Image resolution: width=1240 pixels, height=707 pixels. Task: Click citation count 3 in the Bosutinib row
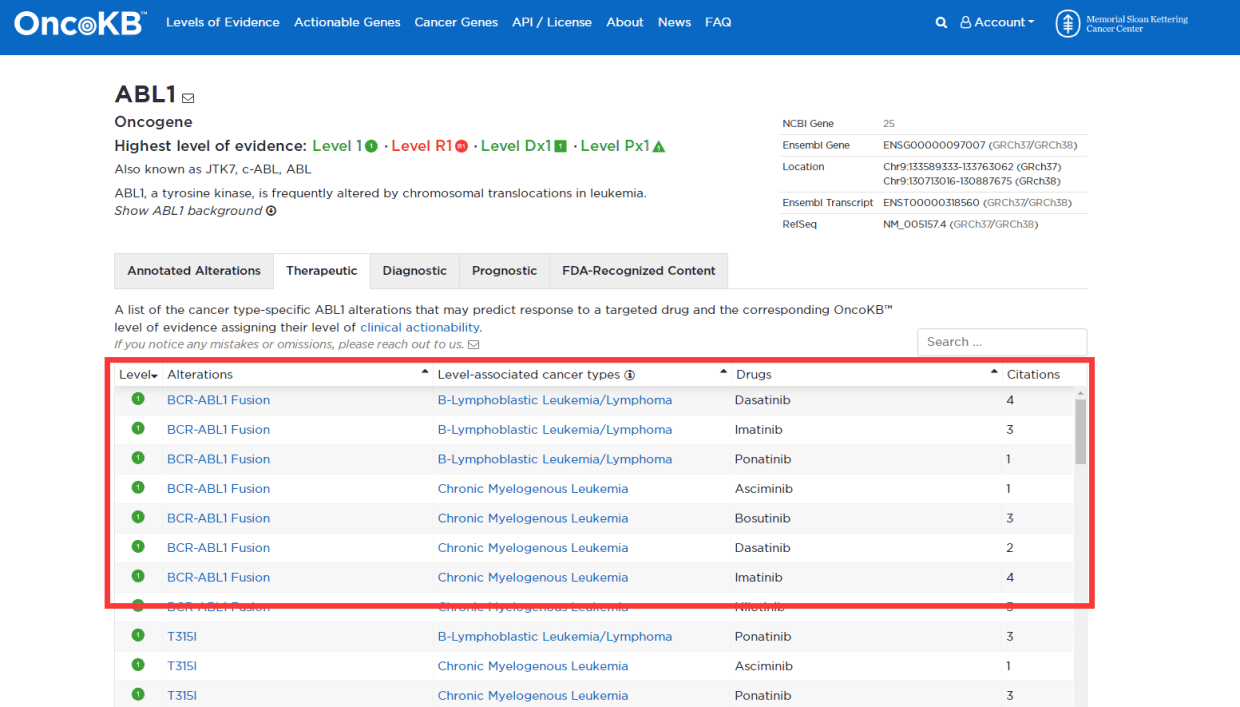[1010, 518]
